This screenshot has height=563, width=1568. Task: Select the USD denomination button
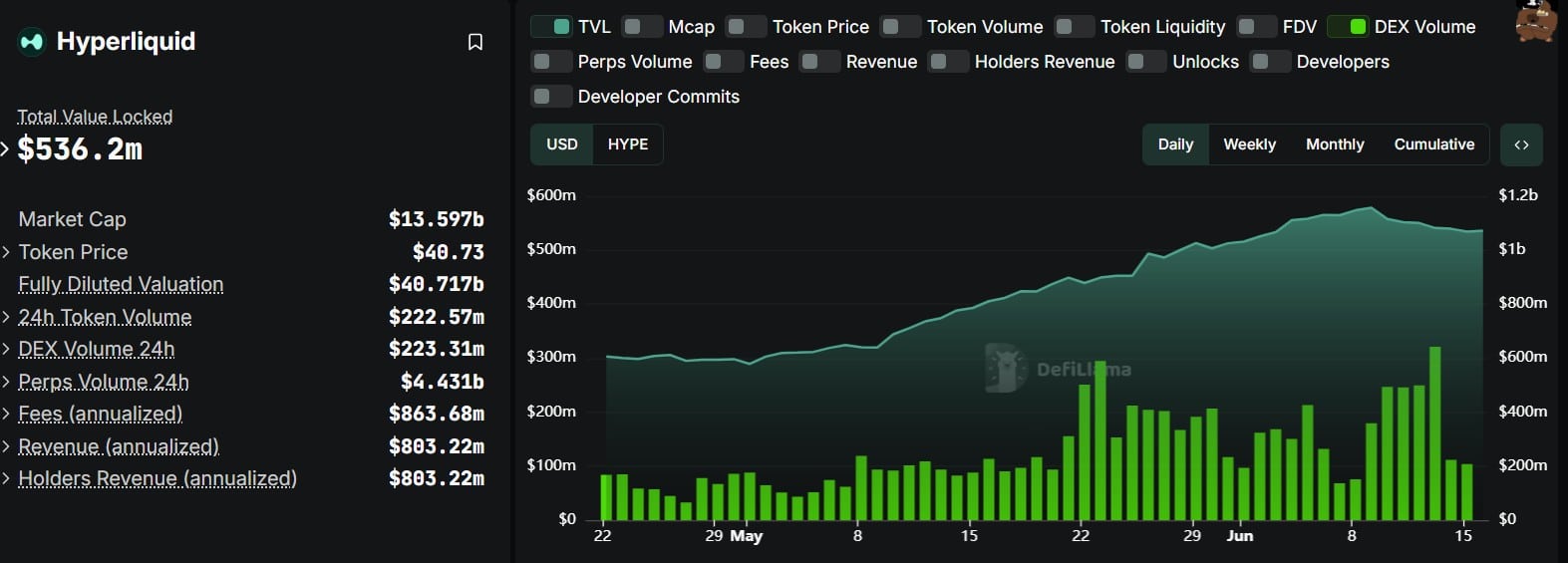coord(562,144)
